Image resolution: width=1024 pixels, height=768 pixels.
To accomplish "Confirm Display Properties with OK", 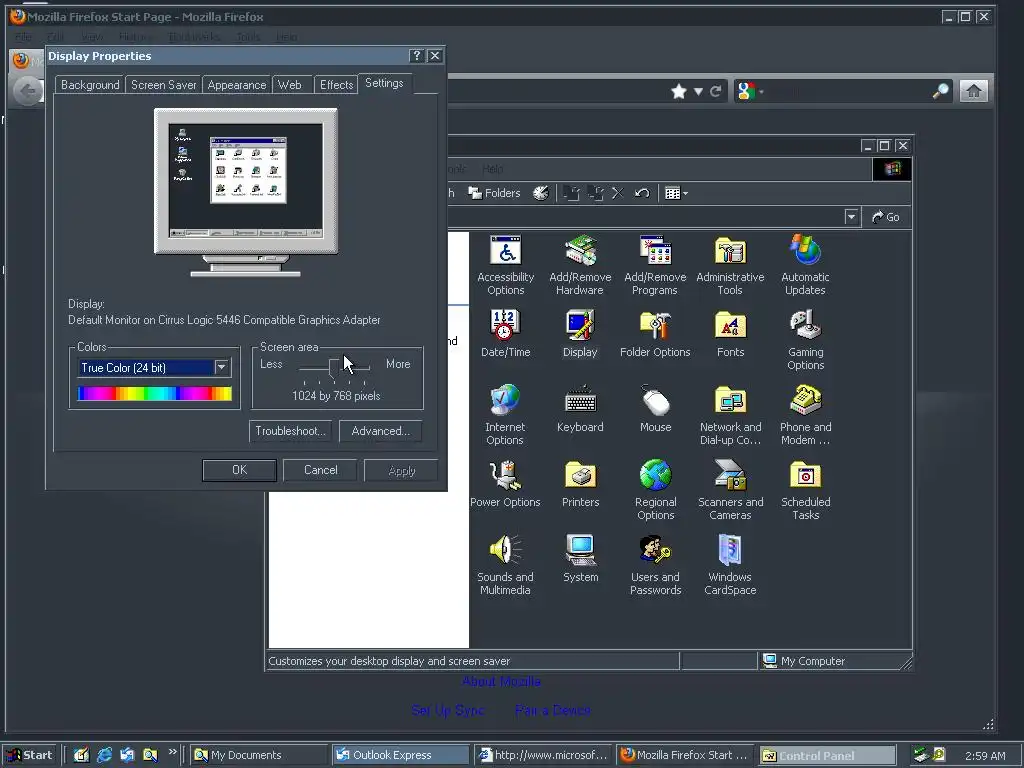I will [x=240, y=470].
